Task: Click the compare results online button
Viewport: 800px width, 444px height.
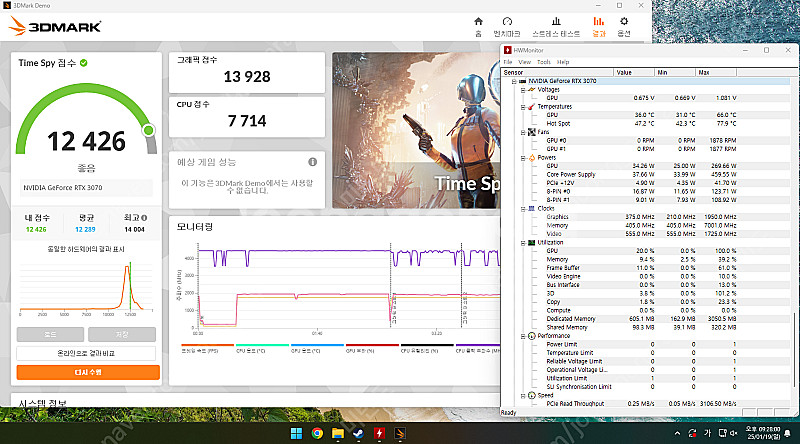Action: point(86,353)
